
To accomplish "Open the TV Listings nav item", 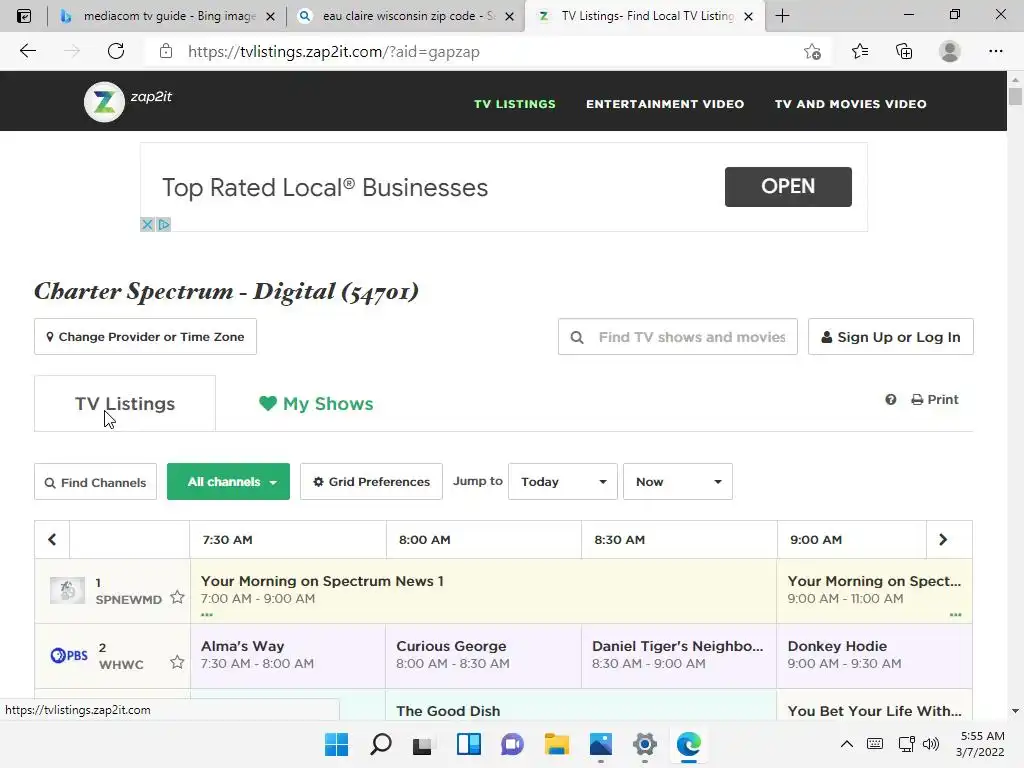I will tap(515, 104).
